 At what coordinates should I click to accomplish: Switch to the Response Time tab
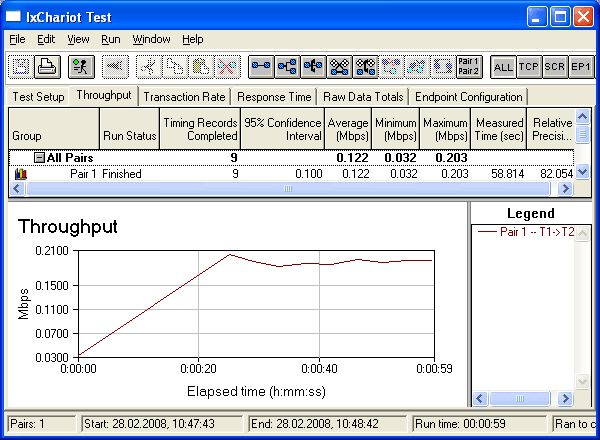point(274,97)
